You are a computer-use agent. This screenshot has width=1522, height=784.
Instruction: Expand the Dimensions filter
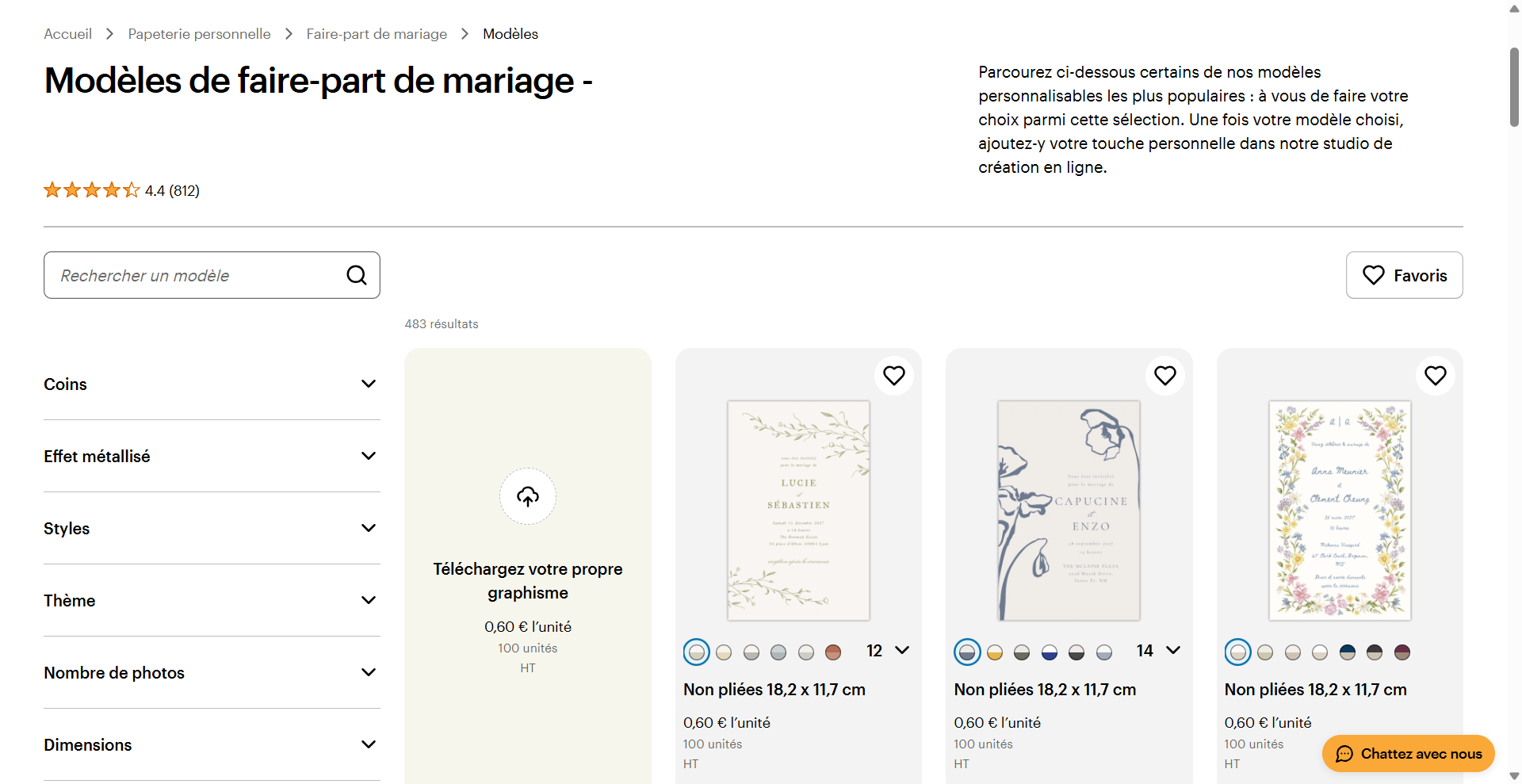click(x=212, y=744)
